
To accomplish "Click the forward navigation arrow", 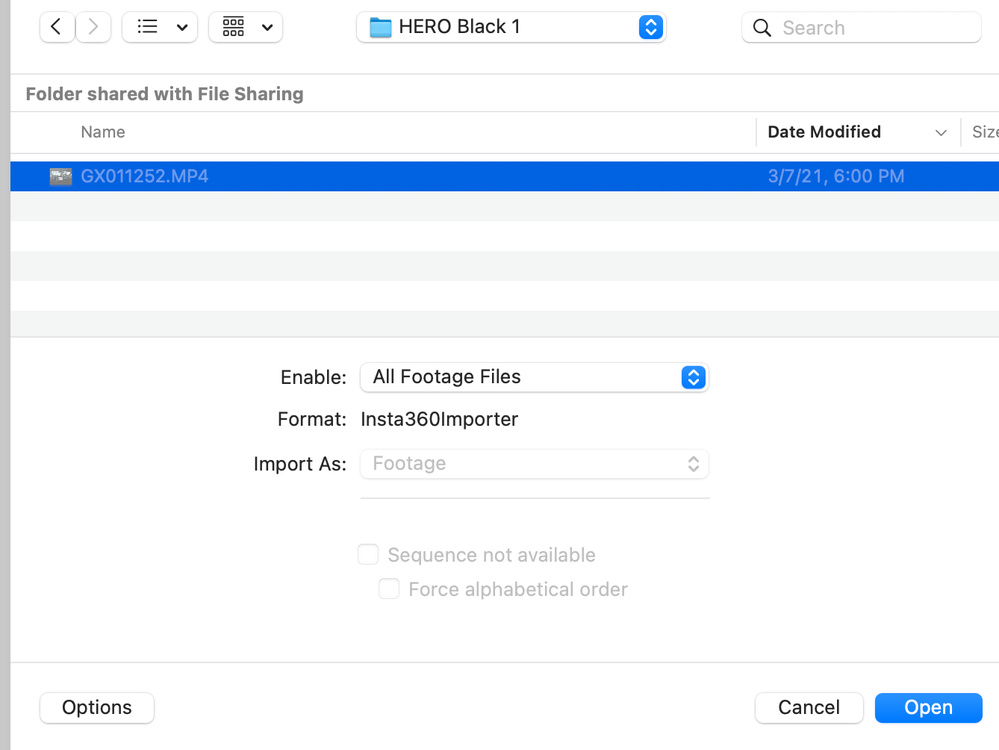I will pyautogui.click(x=93, y=27).
